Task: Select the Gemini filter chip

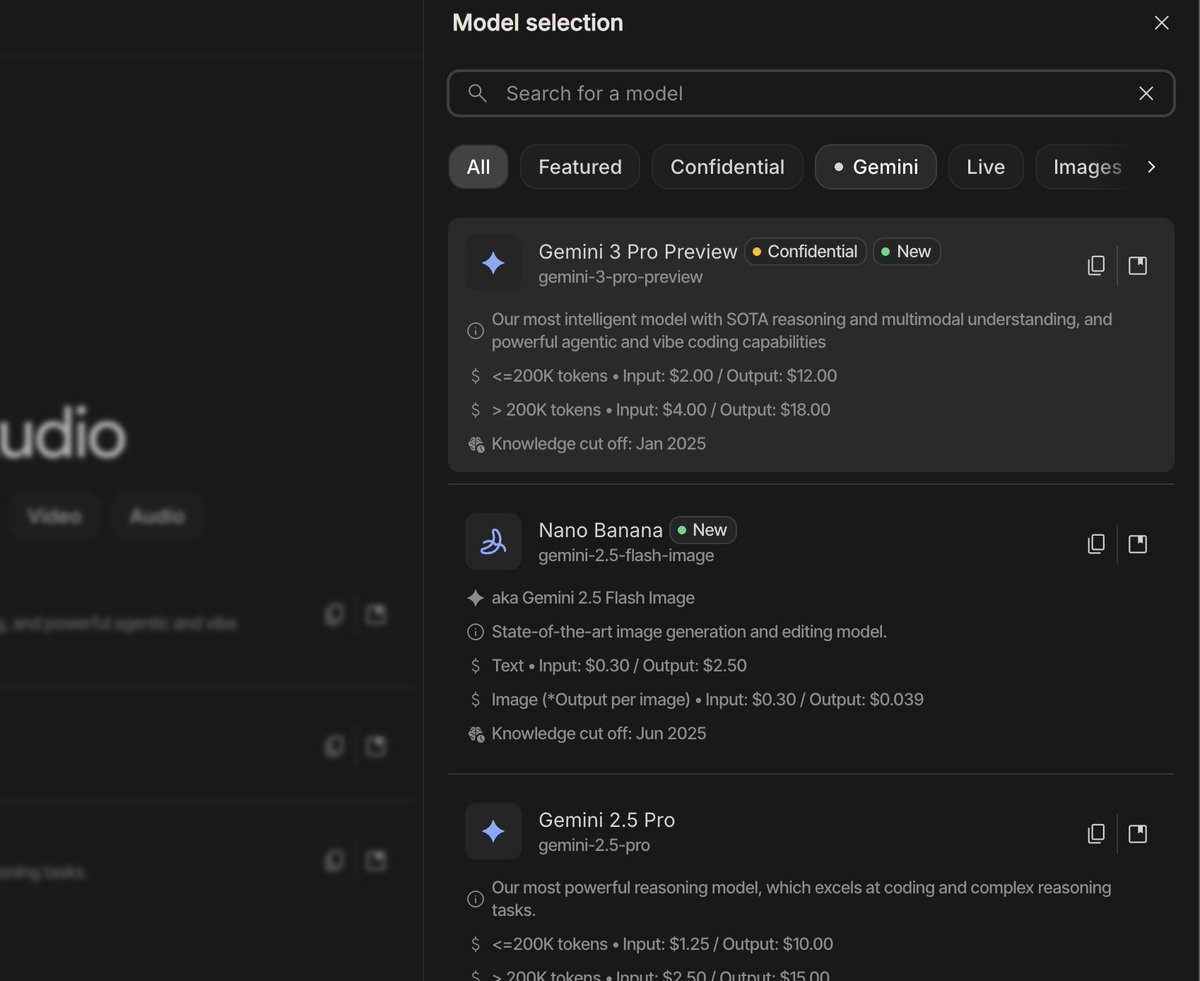Action: coord(876,167)
